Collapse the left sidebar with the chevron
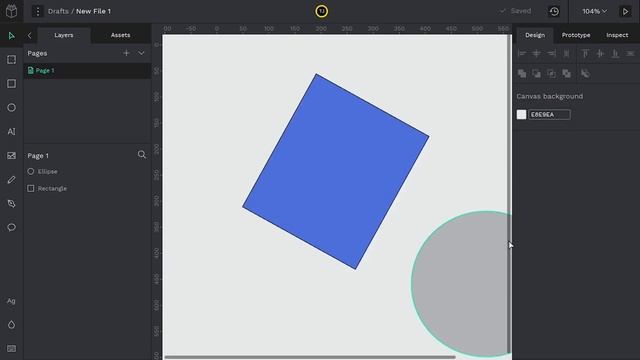Image resolution: width=640 pixels, height=360 pixels. (x=29, y=36)
